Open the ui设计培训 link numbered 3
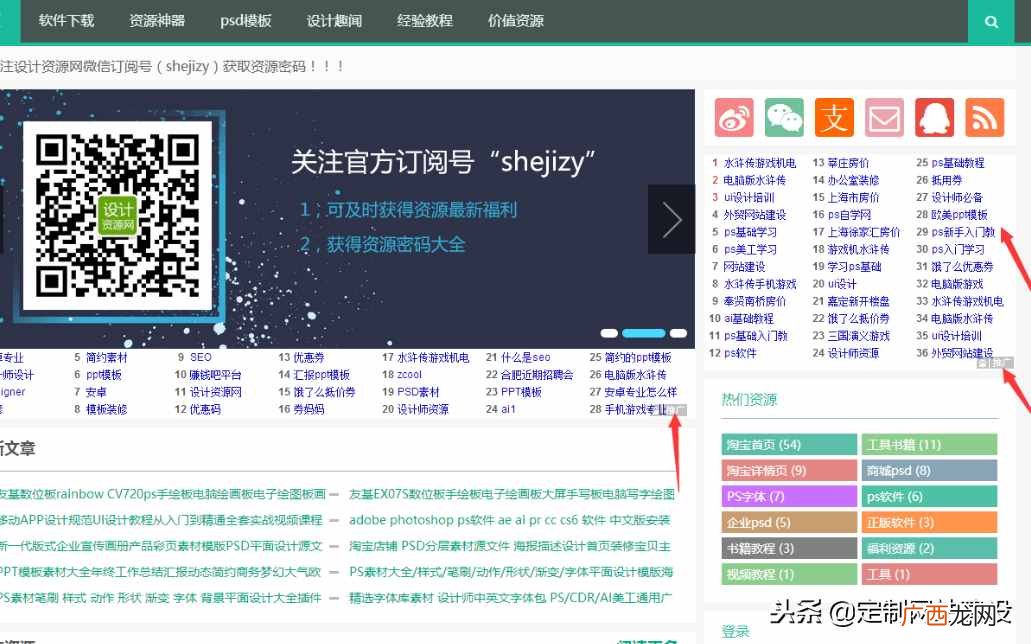 point(749,197)
